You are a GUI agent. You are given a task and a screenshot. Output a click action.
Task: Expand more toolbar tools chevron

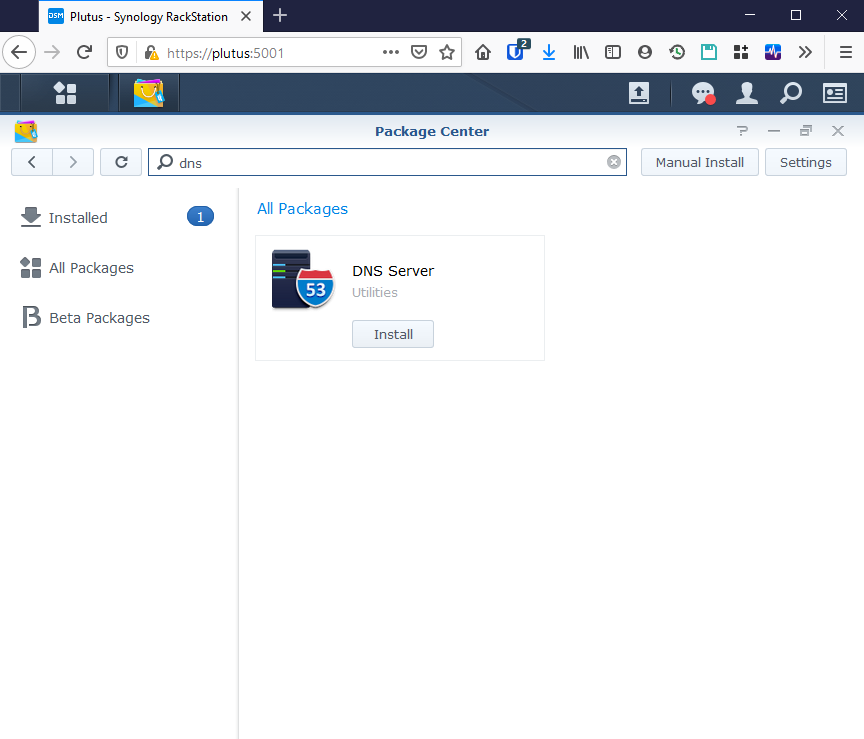pos(805,52)
